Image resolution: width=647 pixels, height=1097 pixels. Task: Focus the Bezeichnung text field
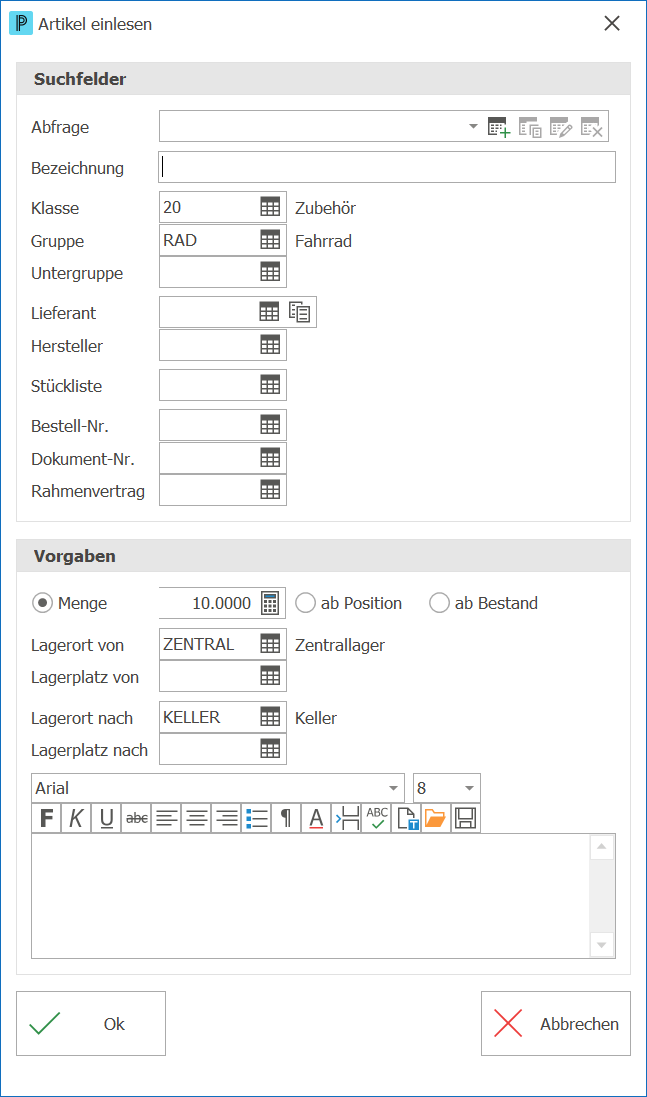tap(387, 167)
